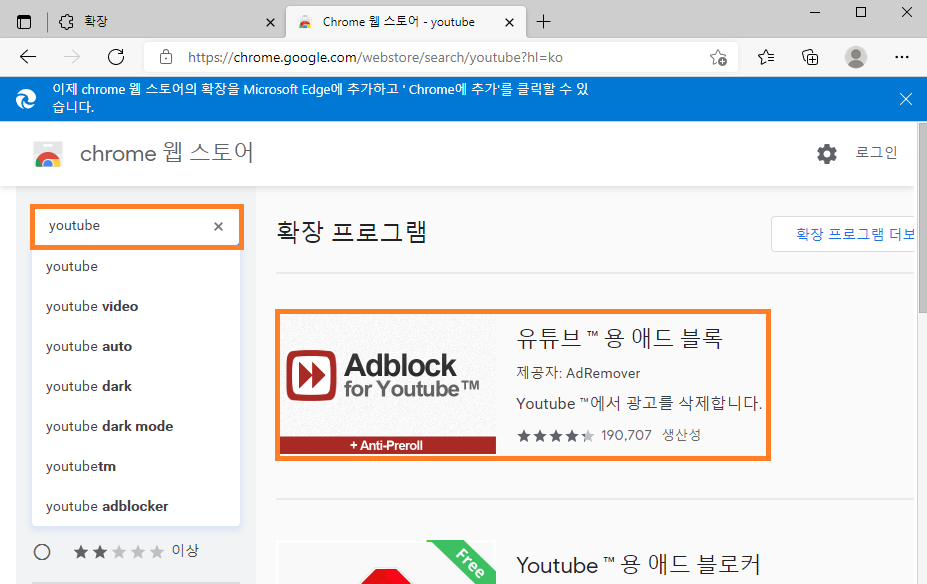Go back to previous page
927x584 pixels.
coord(28,57)
